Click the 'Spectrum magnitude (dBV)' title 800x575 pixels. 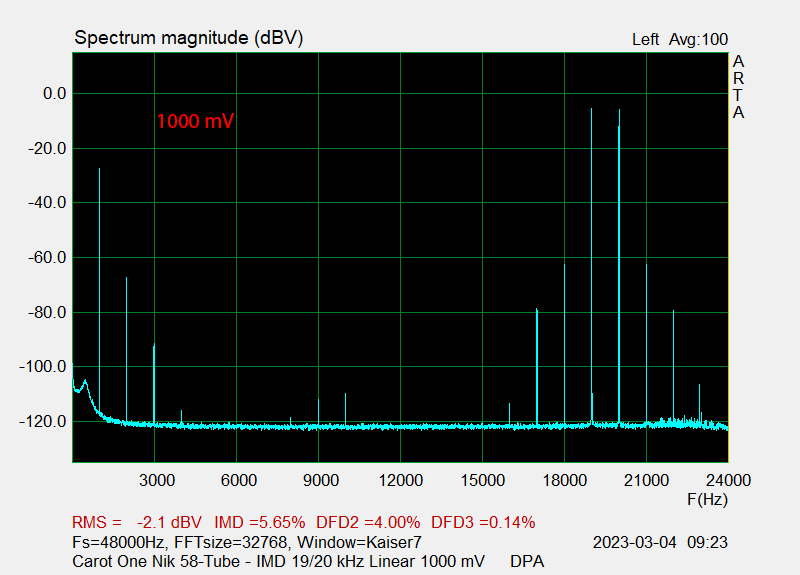click(189, 38)
